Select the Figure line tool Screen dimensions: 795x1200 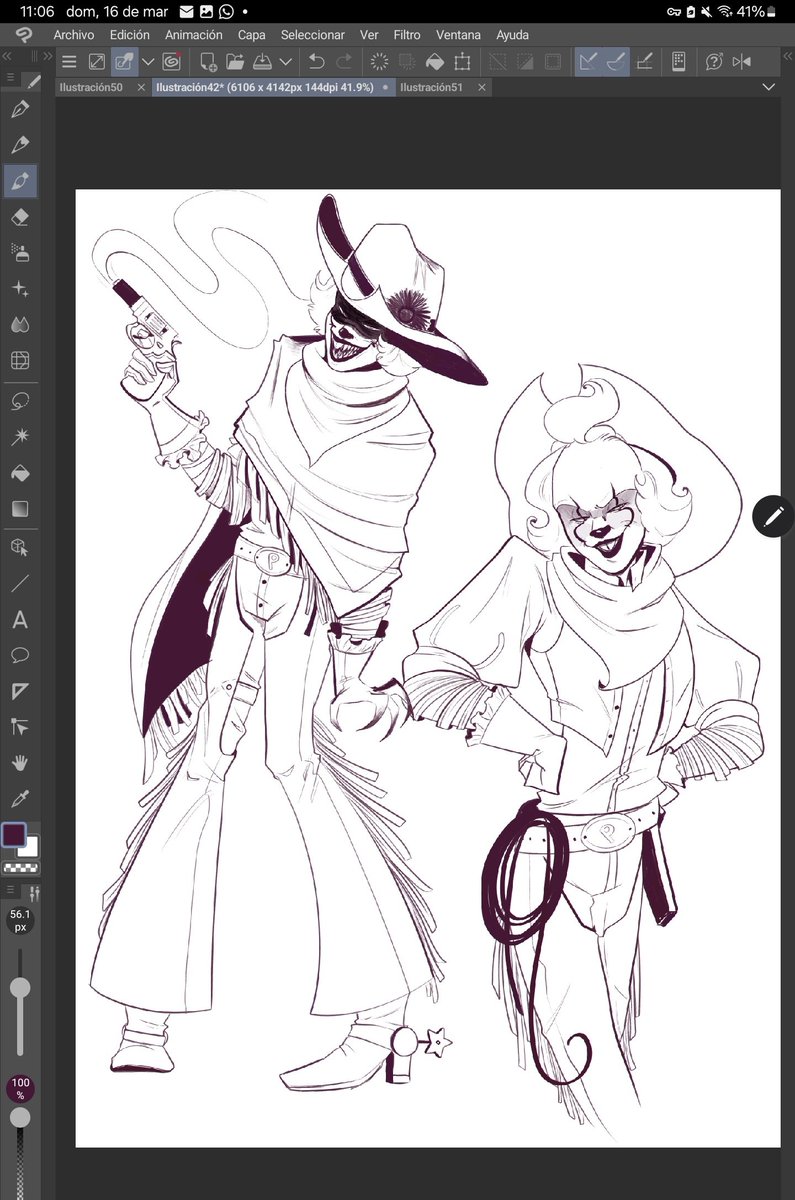20,583
